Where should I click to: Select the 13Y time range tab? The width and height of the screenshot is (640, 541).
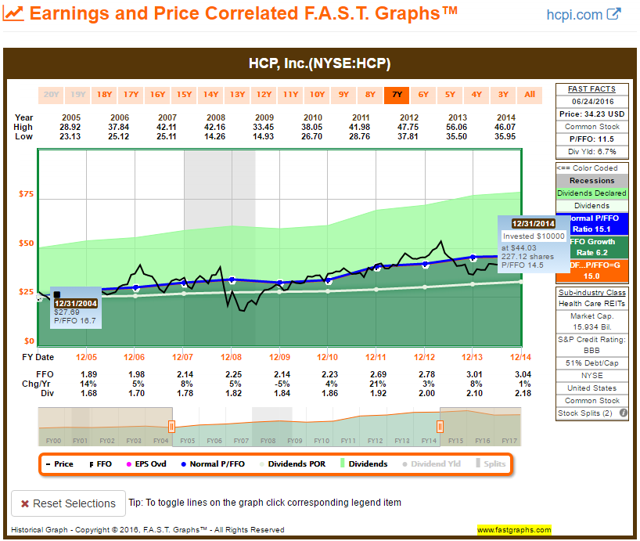coord(238,95)
